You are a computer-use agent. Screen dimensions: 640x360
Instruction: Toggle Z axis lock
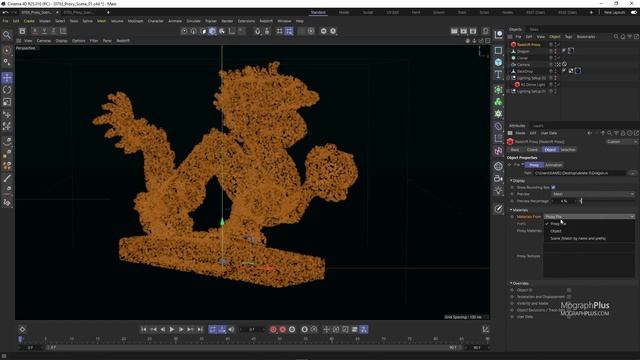pyautogui.click(x=53, y=31)
